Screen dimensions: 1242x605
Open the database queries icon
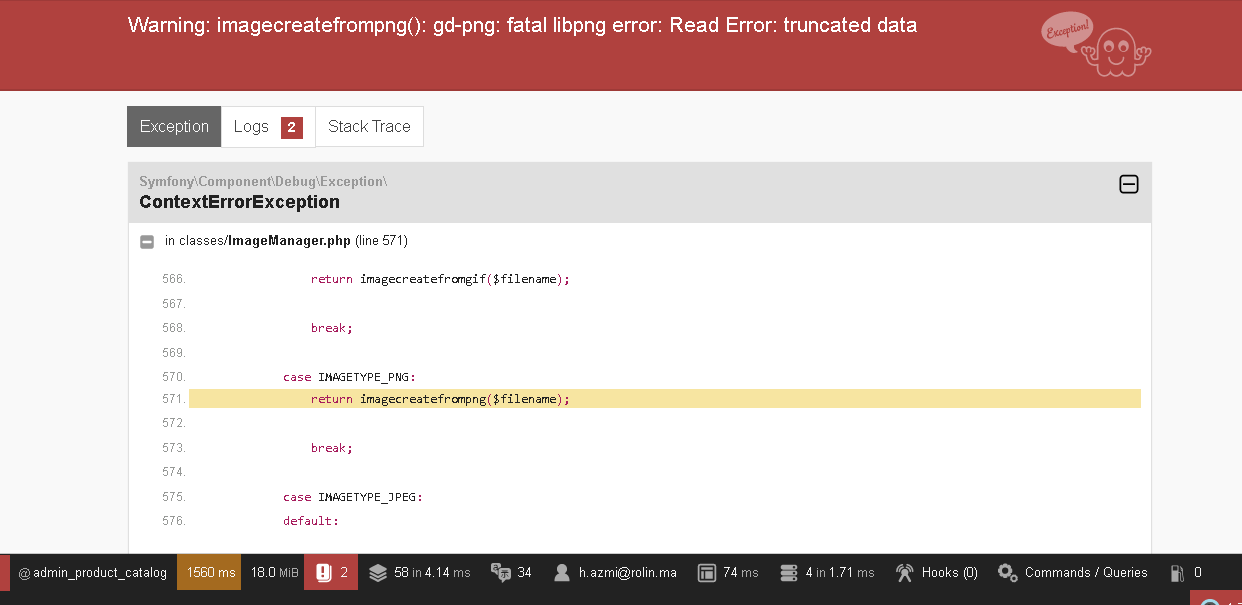coord(788,573)
